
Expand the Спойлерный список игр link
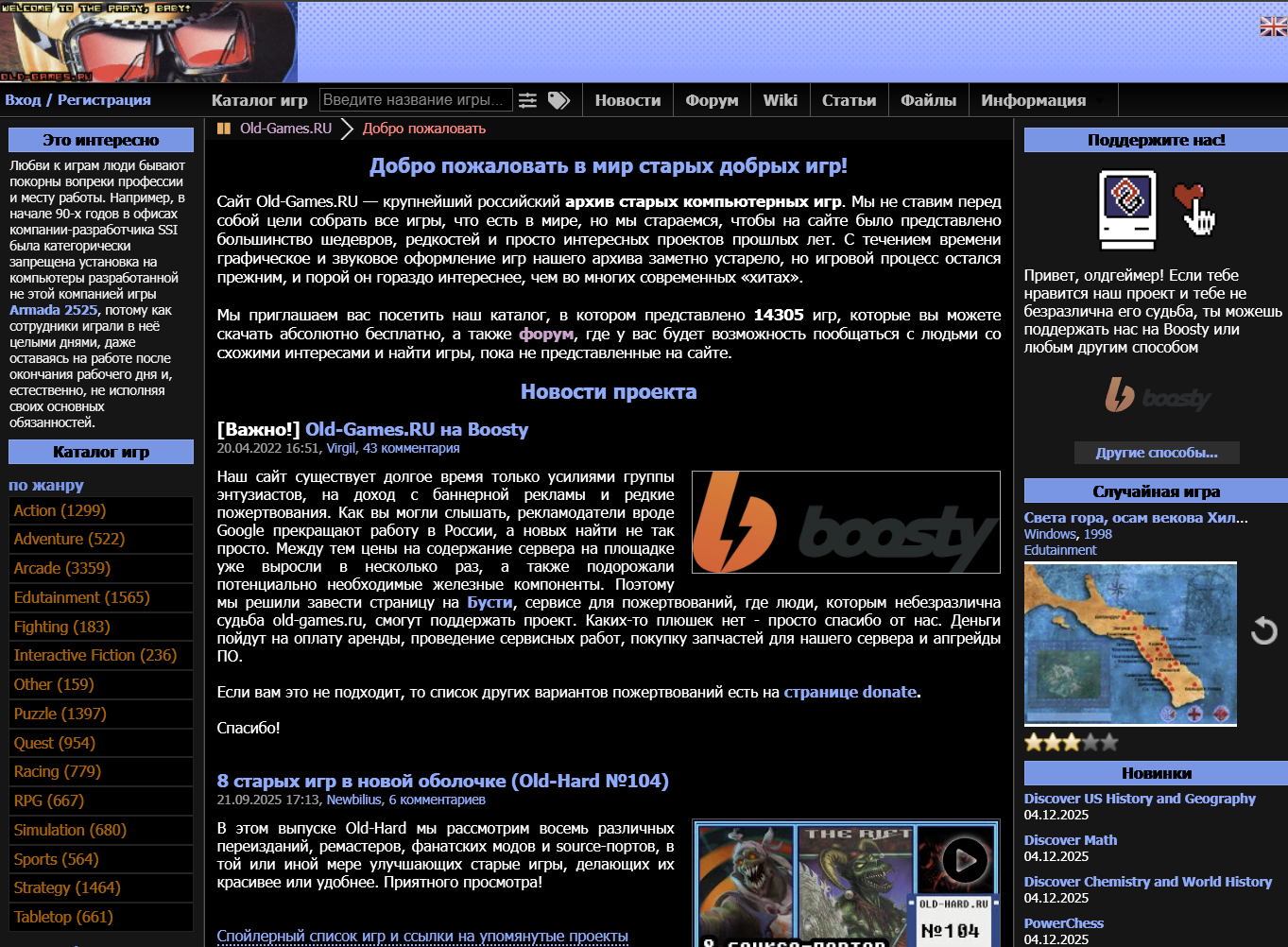click(x=422, y=936)
